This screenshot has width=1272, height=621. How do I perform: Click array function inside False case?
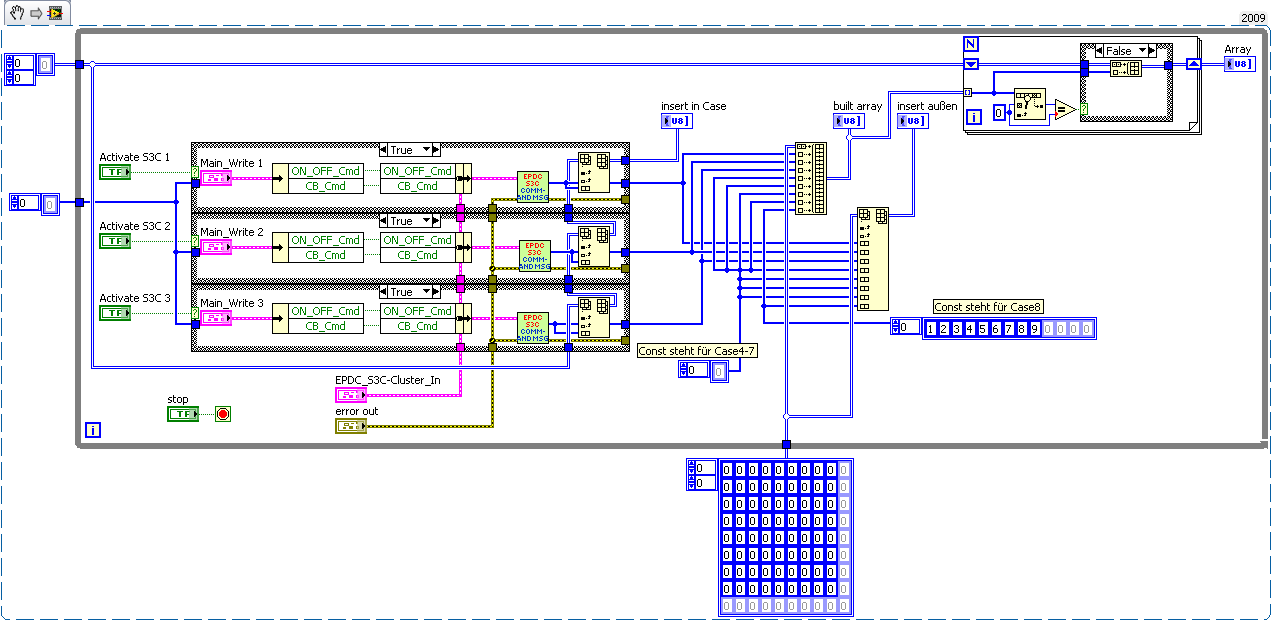(x=1125, y=69)
